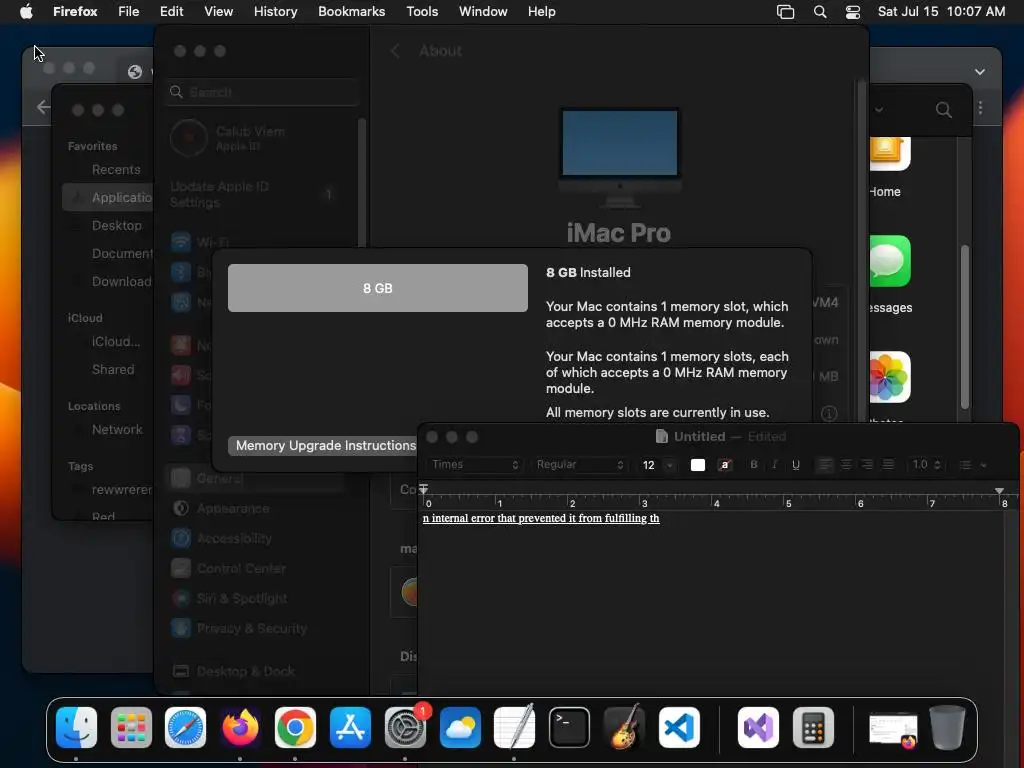Click the Search field in System Settings
This screenshot has width=1024, height=768.
262,92
